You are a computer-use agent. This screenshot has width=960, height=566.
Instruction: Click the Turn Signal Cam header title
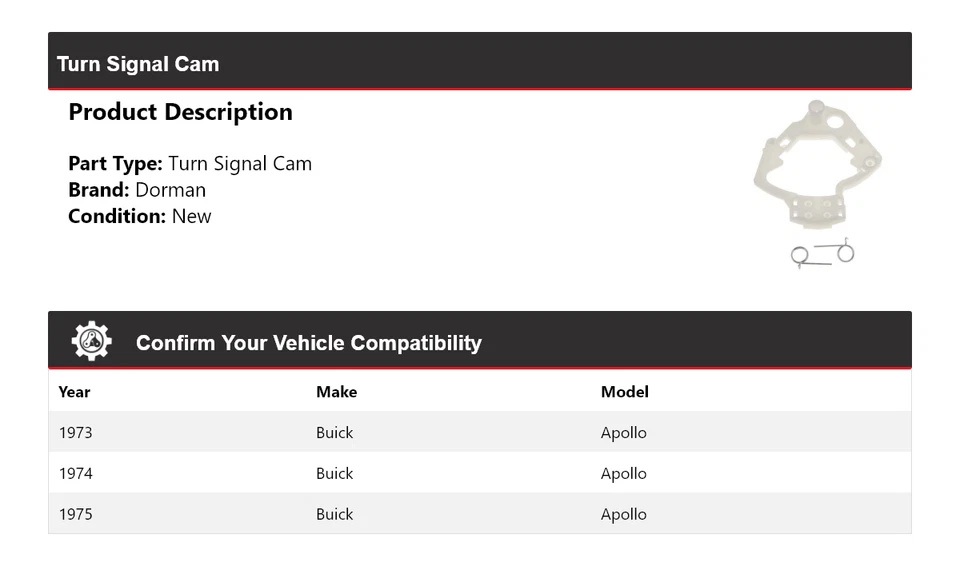[x=138, y=64]
